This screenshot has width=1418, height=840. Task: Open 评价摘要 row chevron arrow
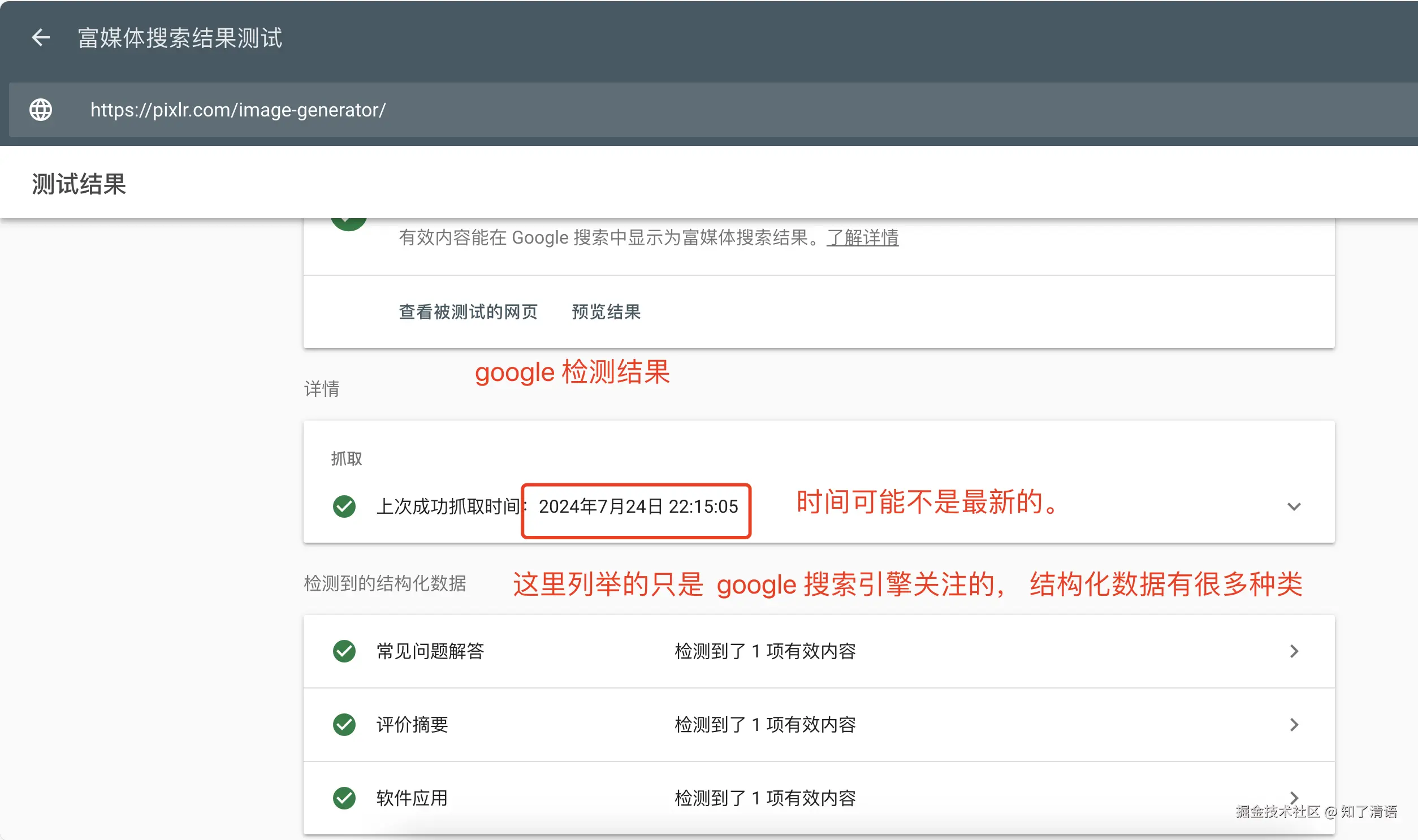tap(1294, 725)
